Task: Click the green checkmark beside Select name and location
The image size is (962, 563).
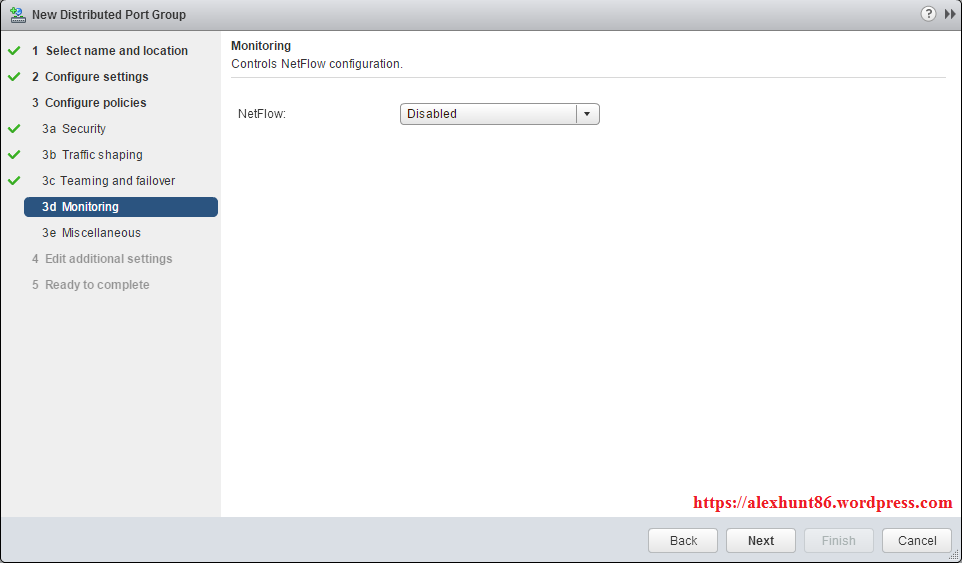Action: click(14, 51)
